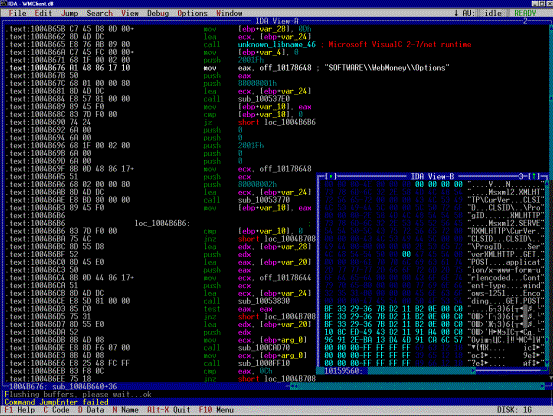Click the AU idle autoanalysis indicator
This screenshot has height=416, width=553.
[x=483, y=13]
